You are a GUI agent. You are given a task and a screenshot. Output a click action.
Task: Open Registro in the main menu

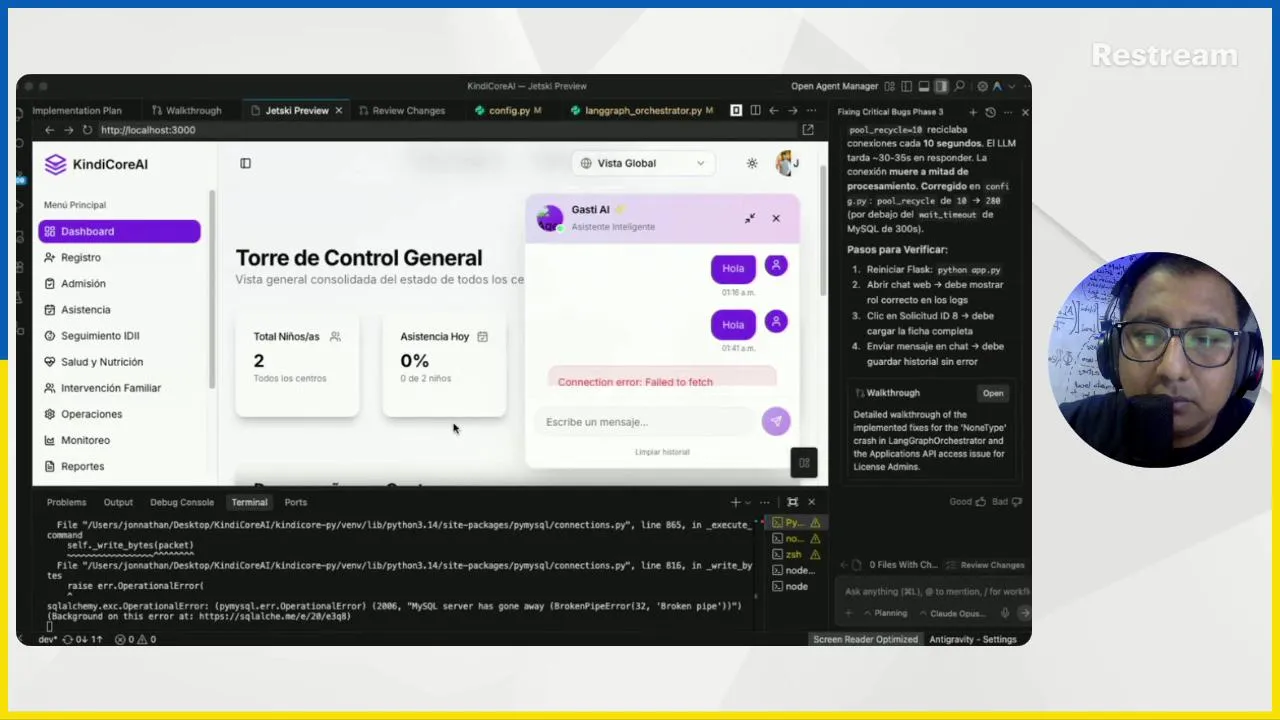pos(119,257)
